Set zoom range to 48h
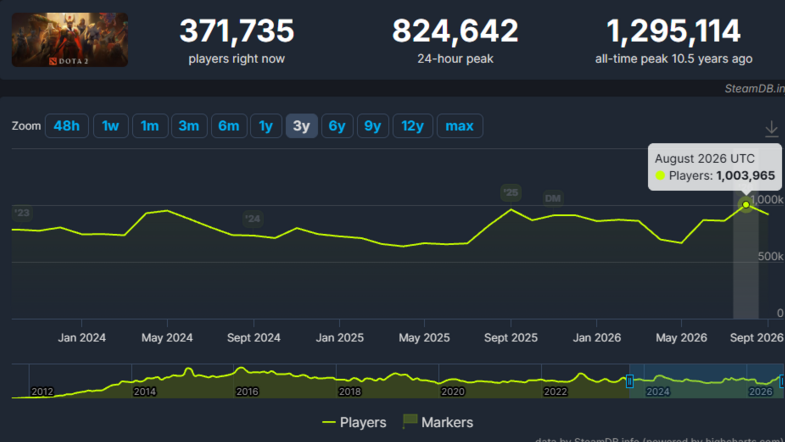The width and height of the screenshot is (785, 442). pyautogui.click(x=67, y=126)
